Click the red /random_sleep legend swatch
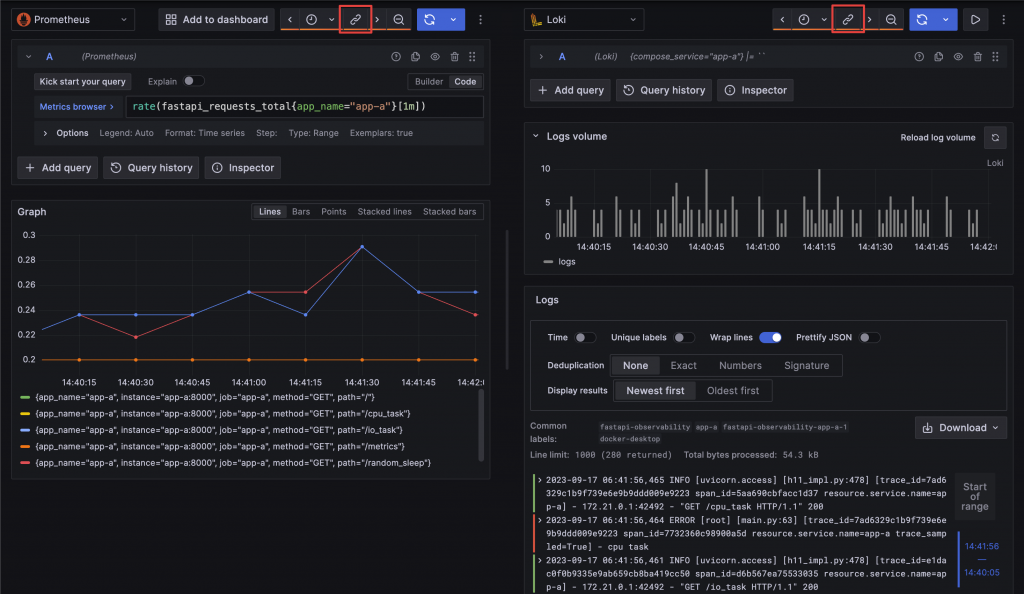1024x594 pixels. click(25, 463)
